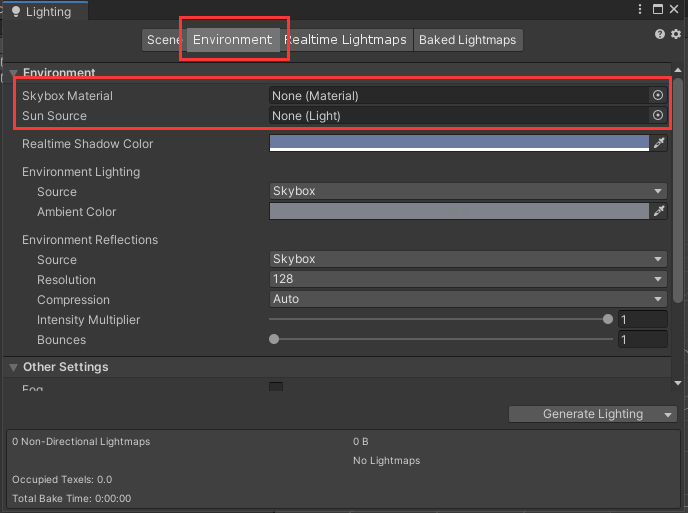Viewport: 688px width, 513px height.
Task: Click the Bounces value field
Action: pyautogui.click(x=643, y=340)
